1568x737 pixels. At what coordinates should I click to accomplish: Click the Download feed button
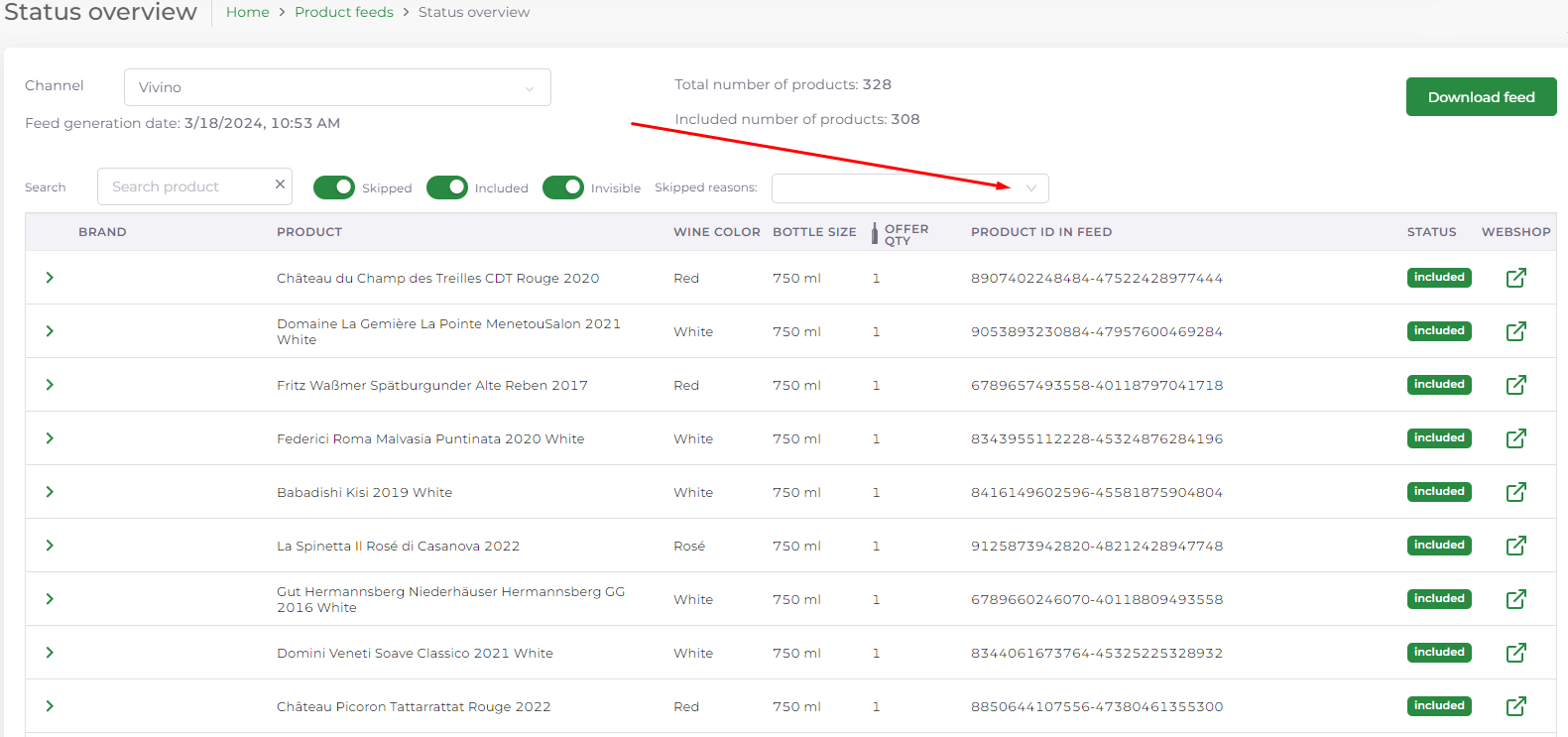pos(1481,97)
